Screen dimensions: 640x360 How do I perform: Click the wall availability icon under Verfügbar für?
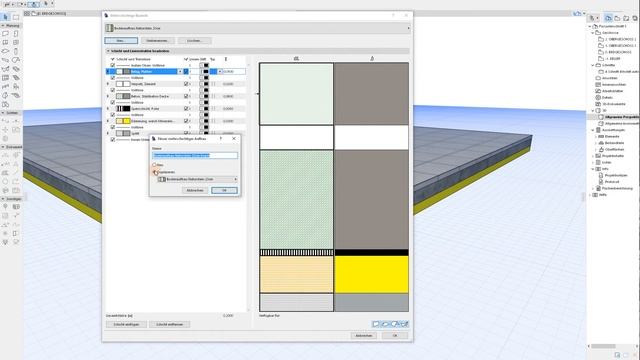[x=376, y=324]
